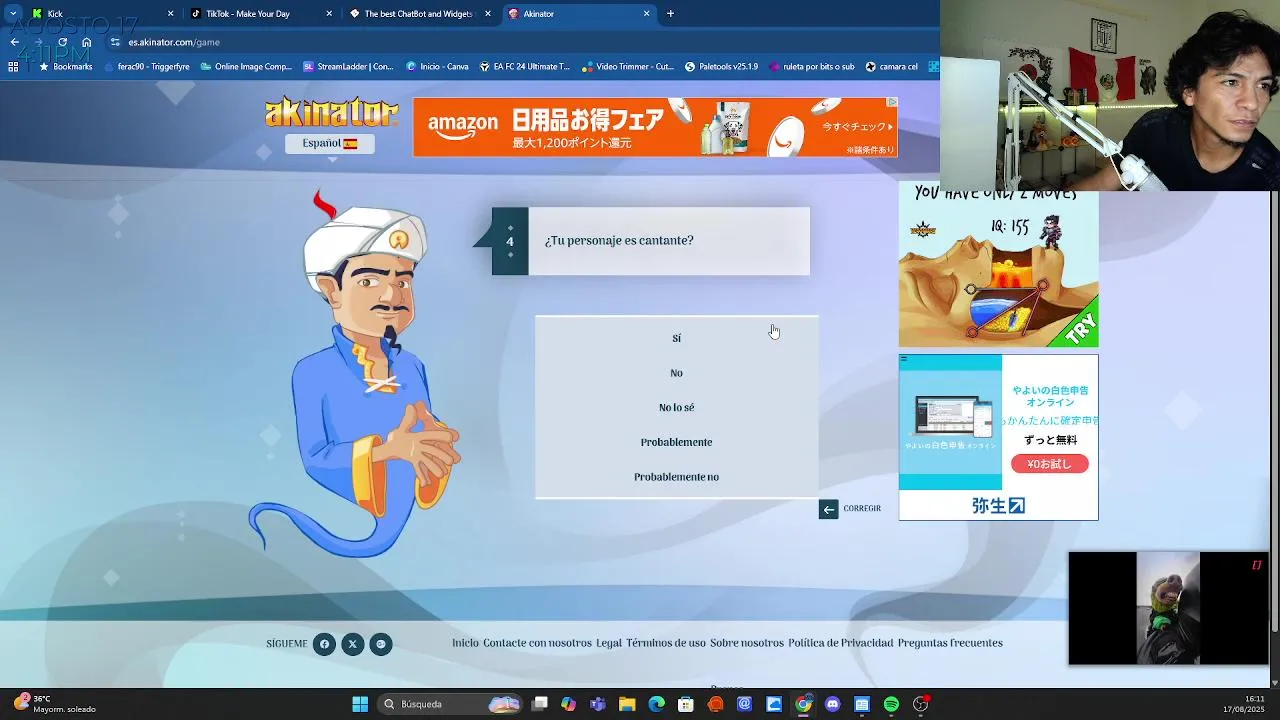Image resolution: width=1280 pixels, height=720 pixels.
Task: Open Términos de uso footer link
Action: tap(666, 643)
